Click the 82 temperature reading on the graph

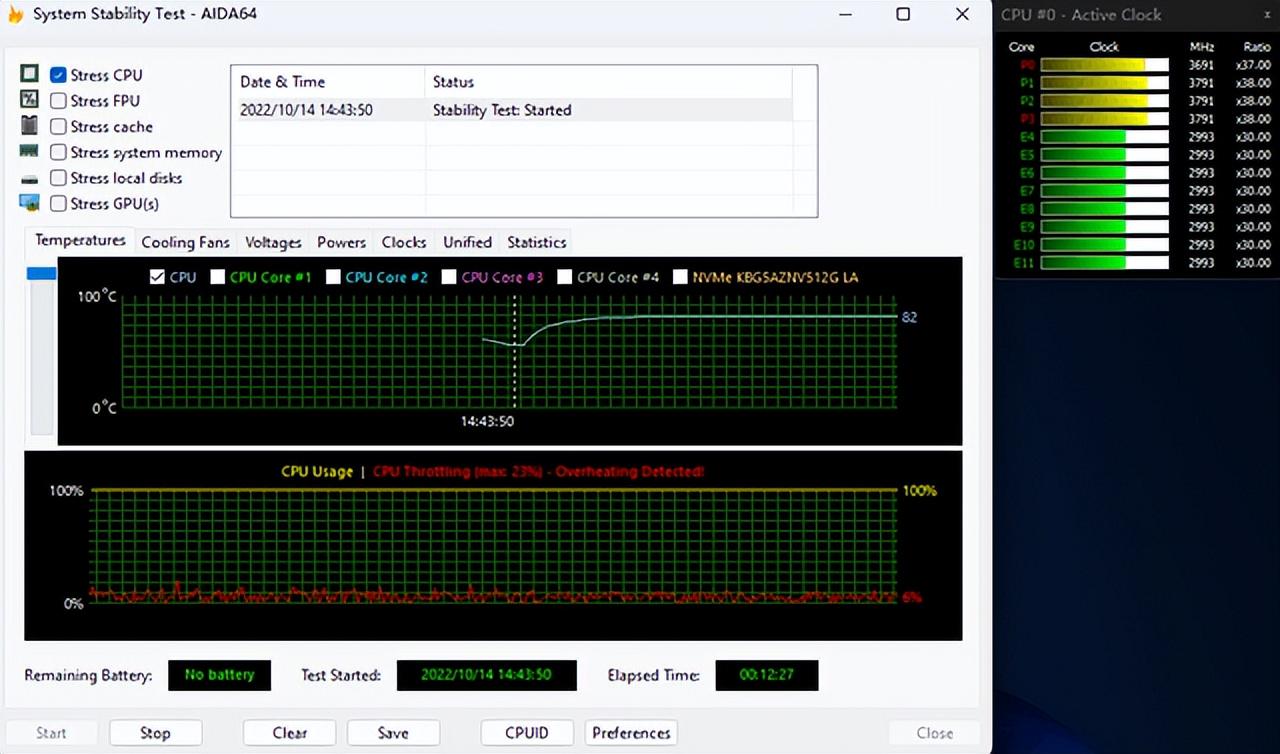pos(909,317)
